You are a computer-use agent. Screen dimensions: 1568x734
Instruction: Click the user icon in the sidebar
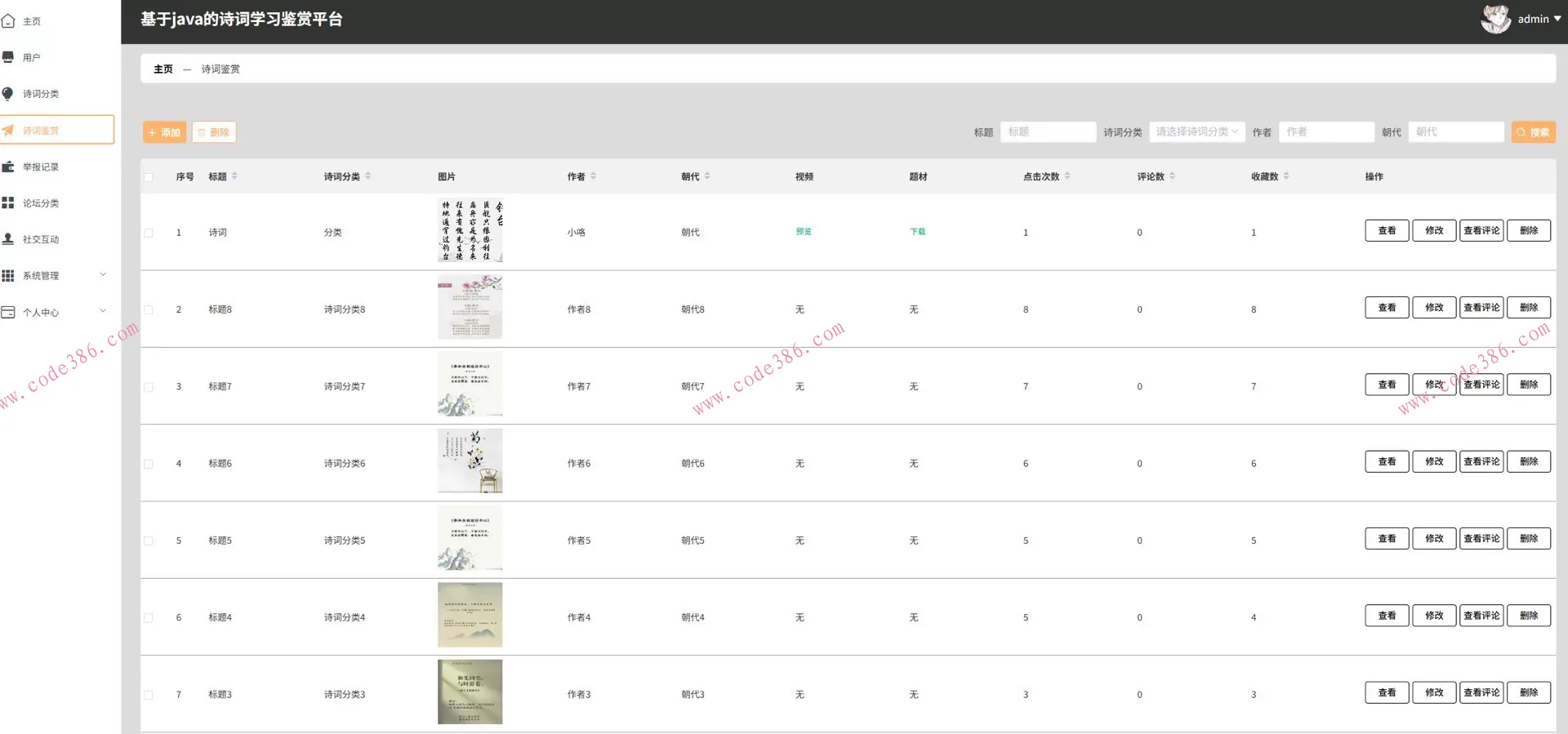tap(8, 57)
